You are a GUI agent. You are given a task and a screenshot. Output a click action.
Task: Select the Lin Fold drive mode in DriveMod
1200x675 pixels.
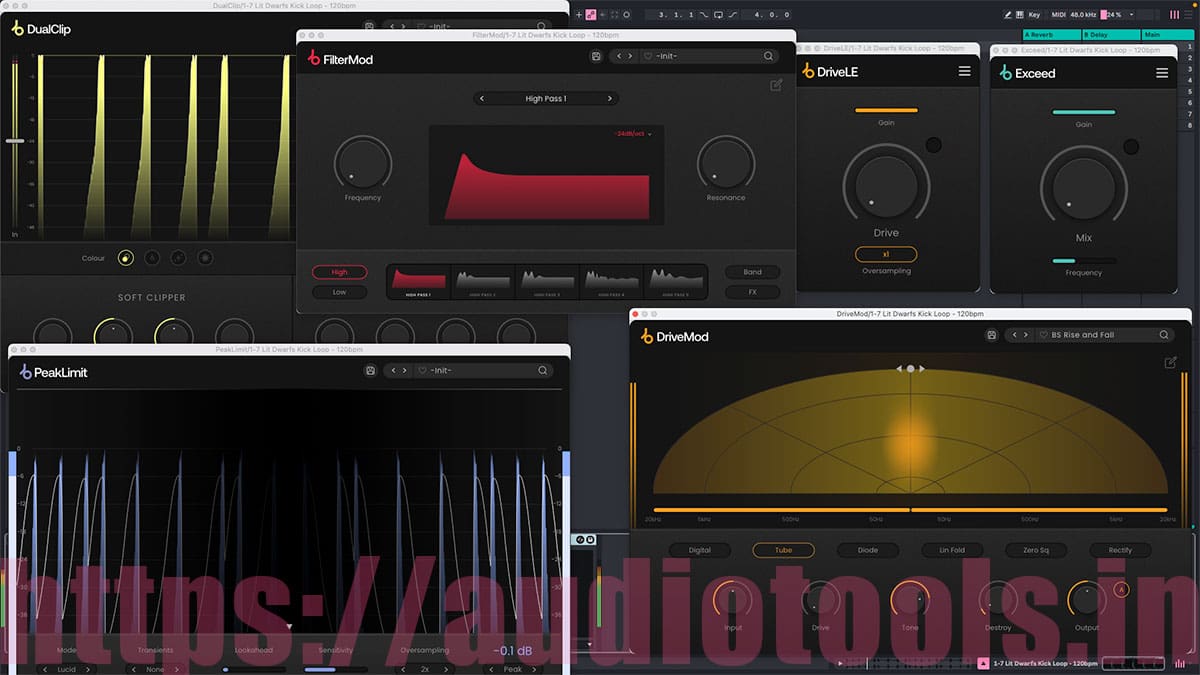(952, 550)
